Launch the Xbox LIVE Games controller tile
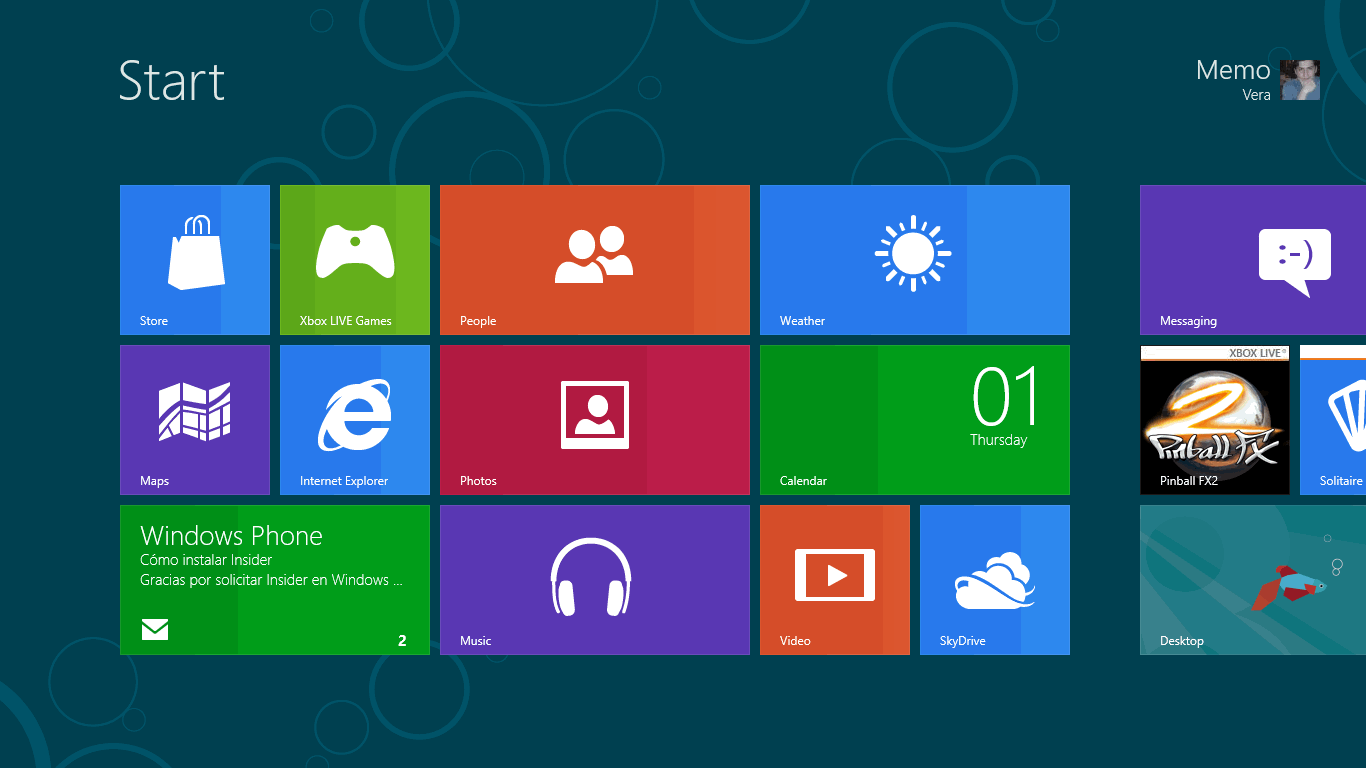1366x768 pixels. [355, 259]
